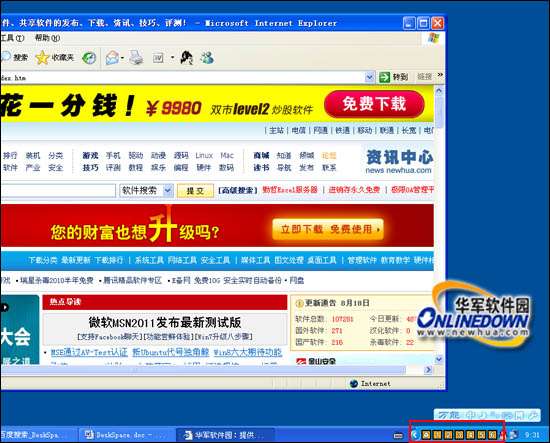The height and width of the screenshot is (443, 550).
Task: Click the vertical scrollbar down arrow
Action: coord(439,360)
